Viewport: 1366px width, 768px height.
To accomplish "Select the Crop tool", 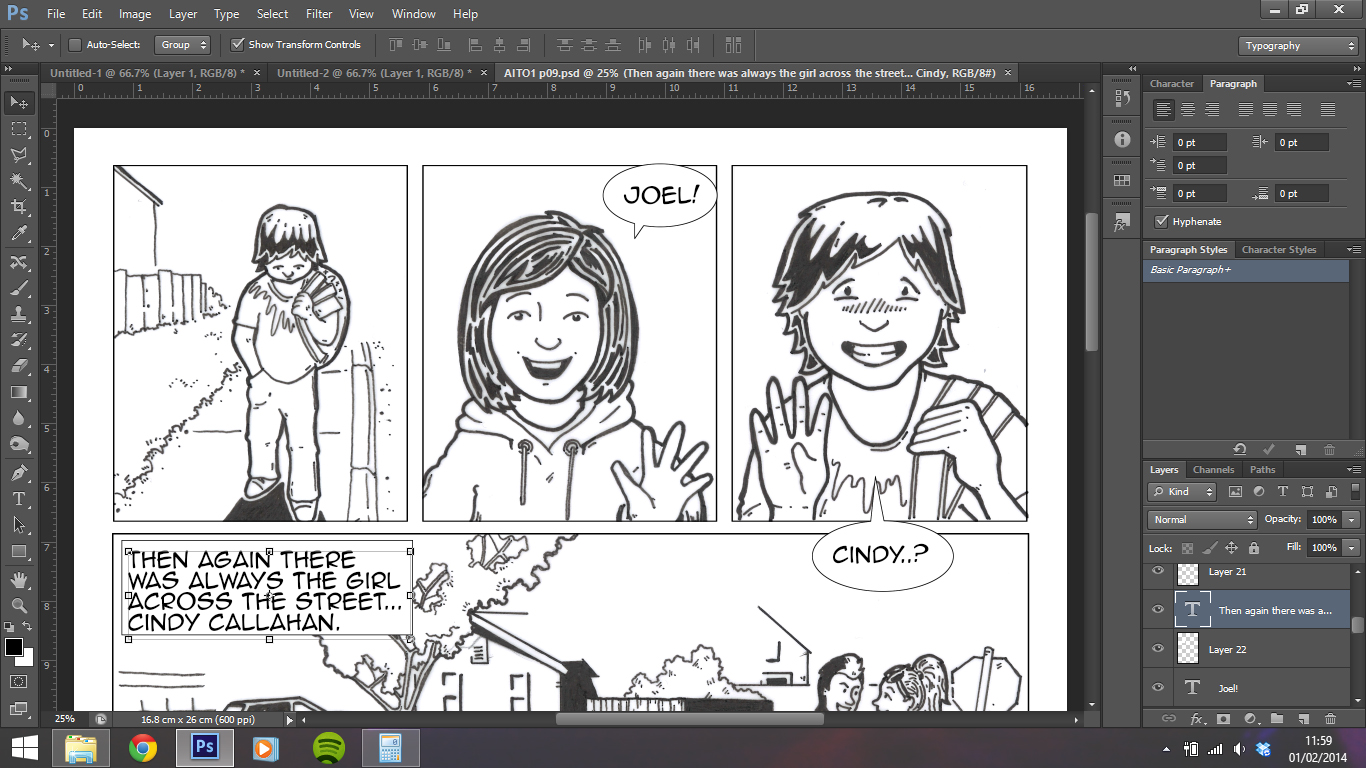I will [18, 207].
